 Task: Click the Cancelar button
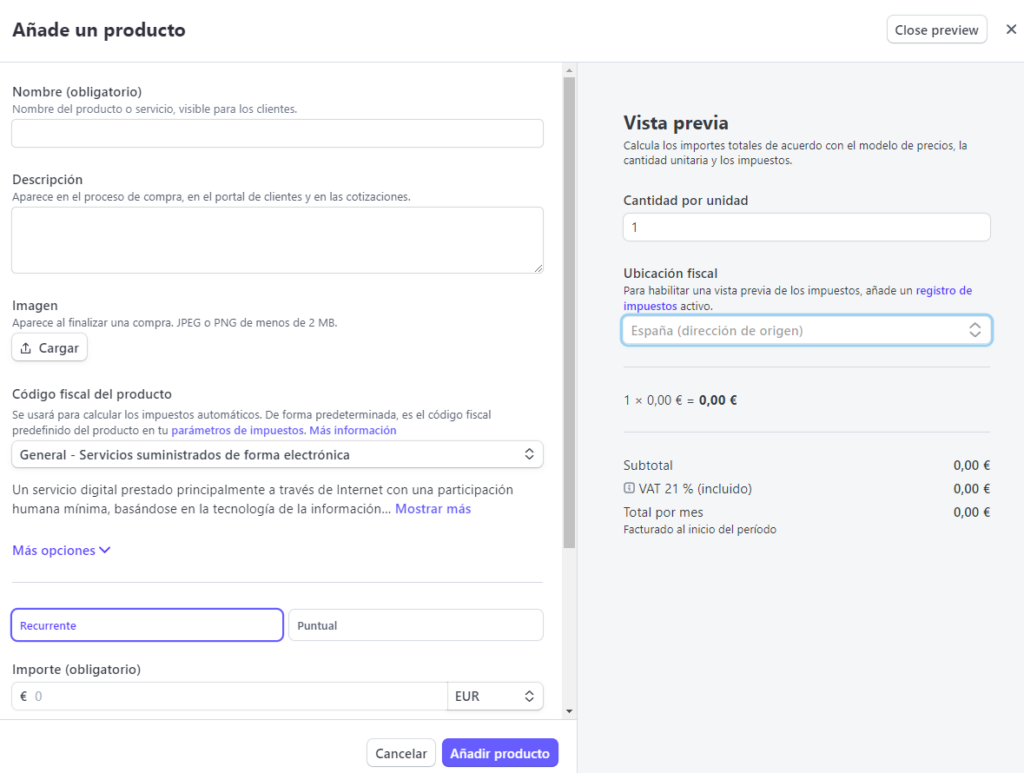tap(401, 753)
